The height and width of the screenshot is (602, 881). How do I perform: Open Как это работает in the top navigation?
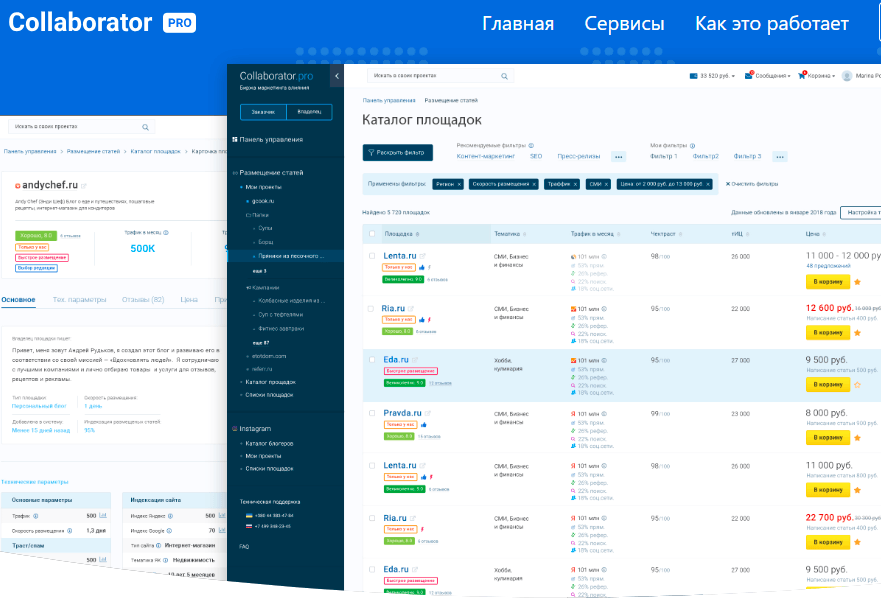point(772,24)
